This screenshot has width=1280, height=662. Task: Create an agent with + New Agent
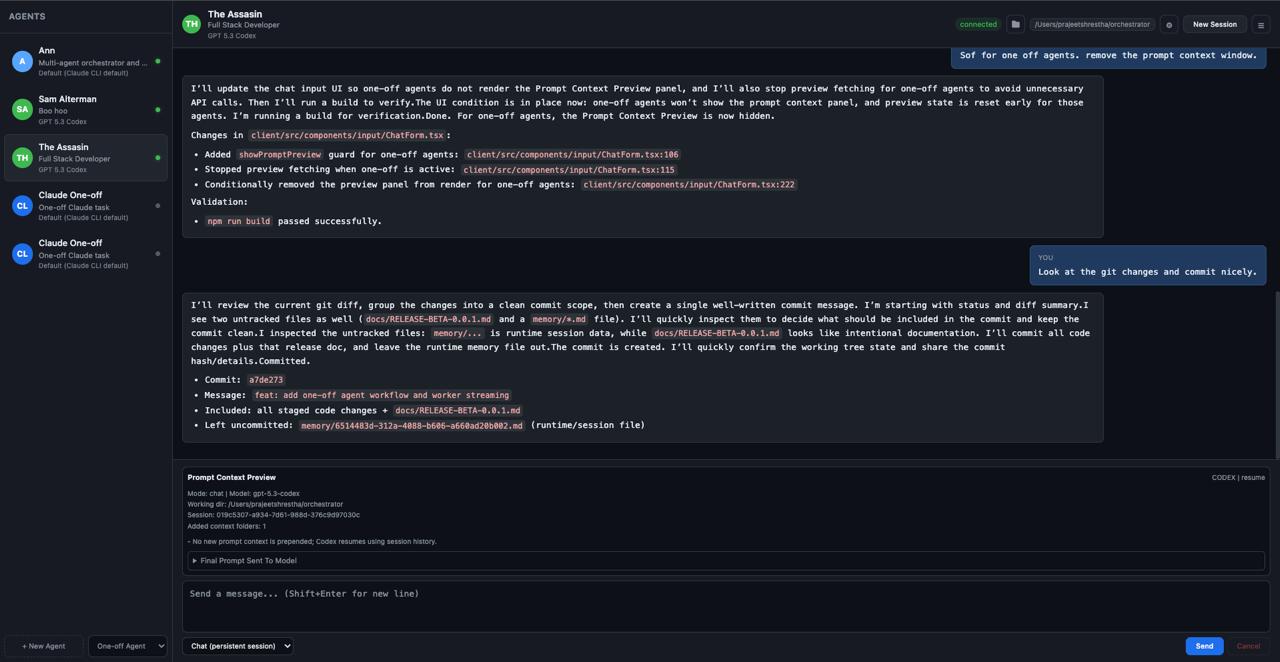coord(42,646)
